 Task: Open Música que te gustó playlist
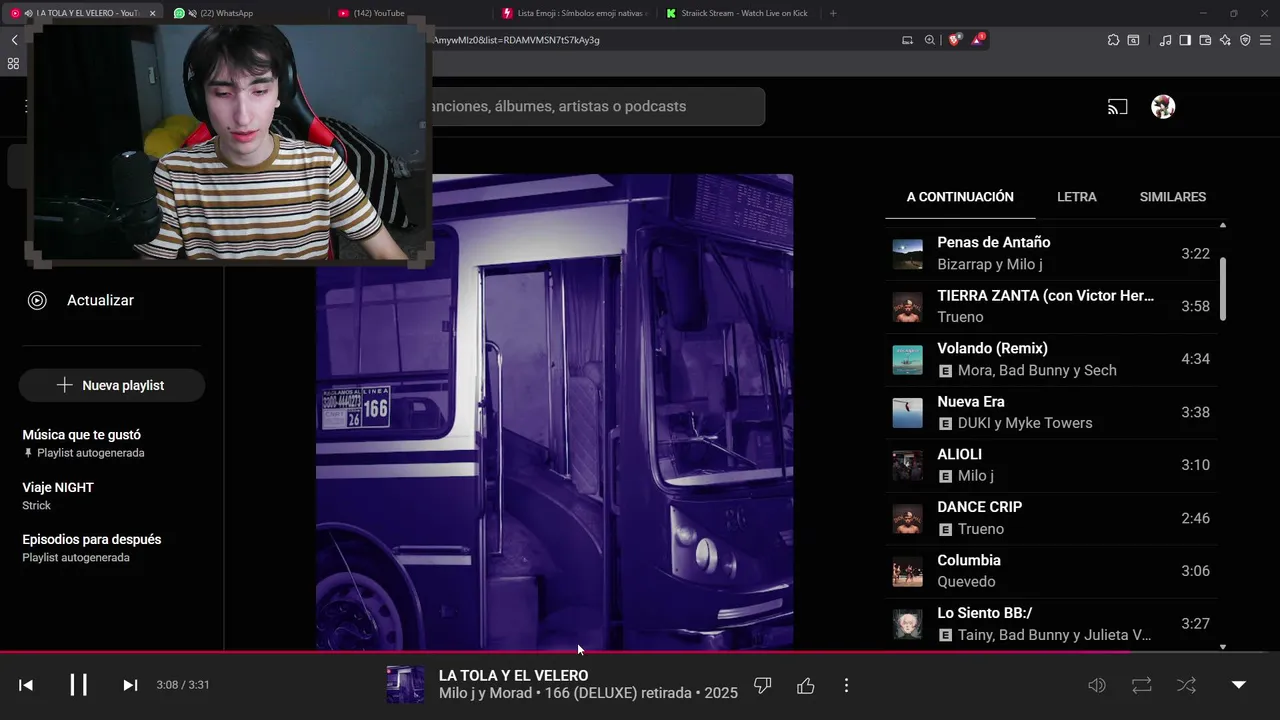83,443
